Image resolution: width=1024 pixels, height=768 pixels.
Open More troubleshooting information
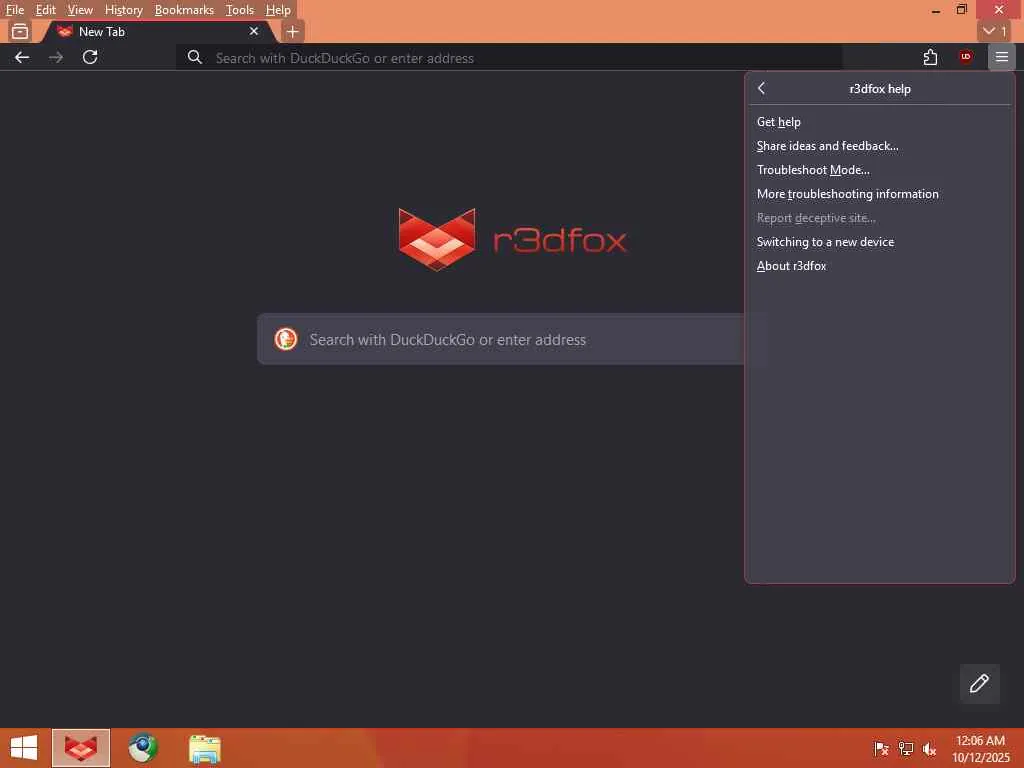click(880, 194)
